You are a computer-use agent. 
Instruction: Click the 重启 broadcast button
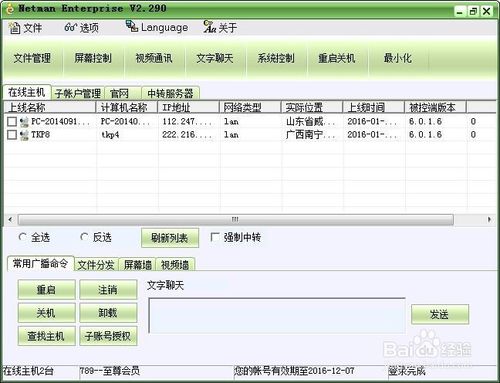click(46, 290)
